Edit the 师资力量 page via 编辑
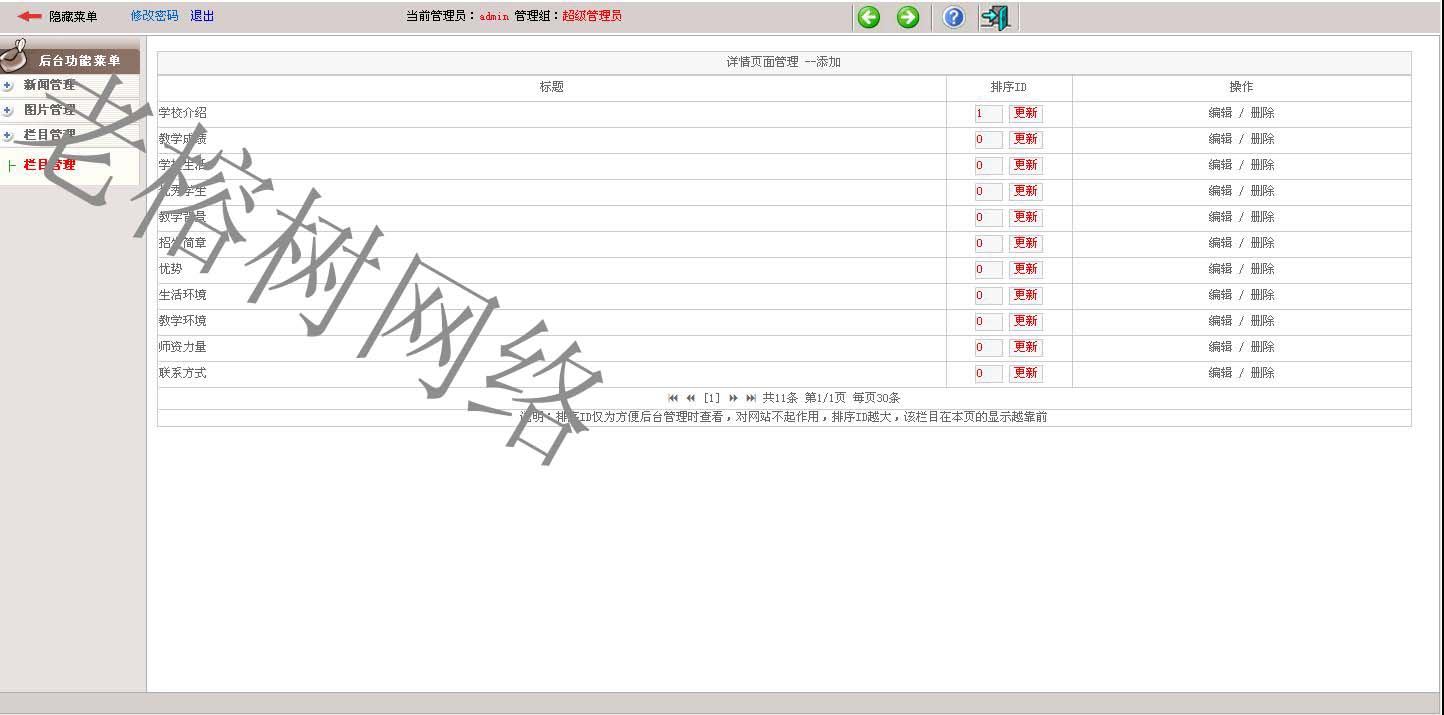This screenshot has height=715, width=1444. click(x=1220, y=347)
